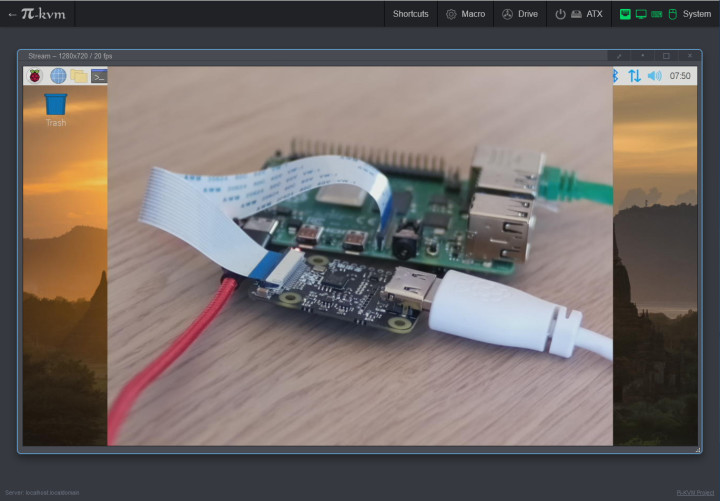Switch Stream window to full screen

pos(619,56)
